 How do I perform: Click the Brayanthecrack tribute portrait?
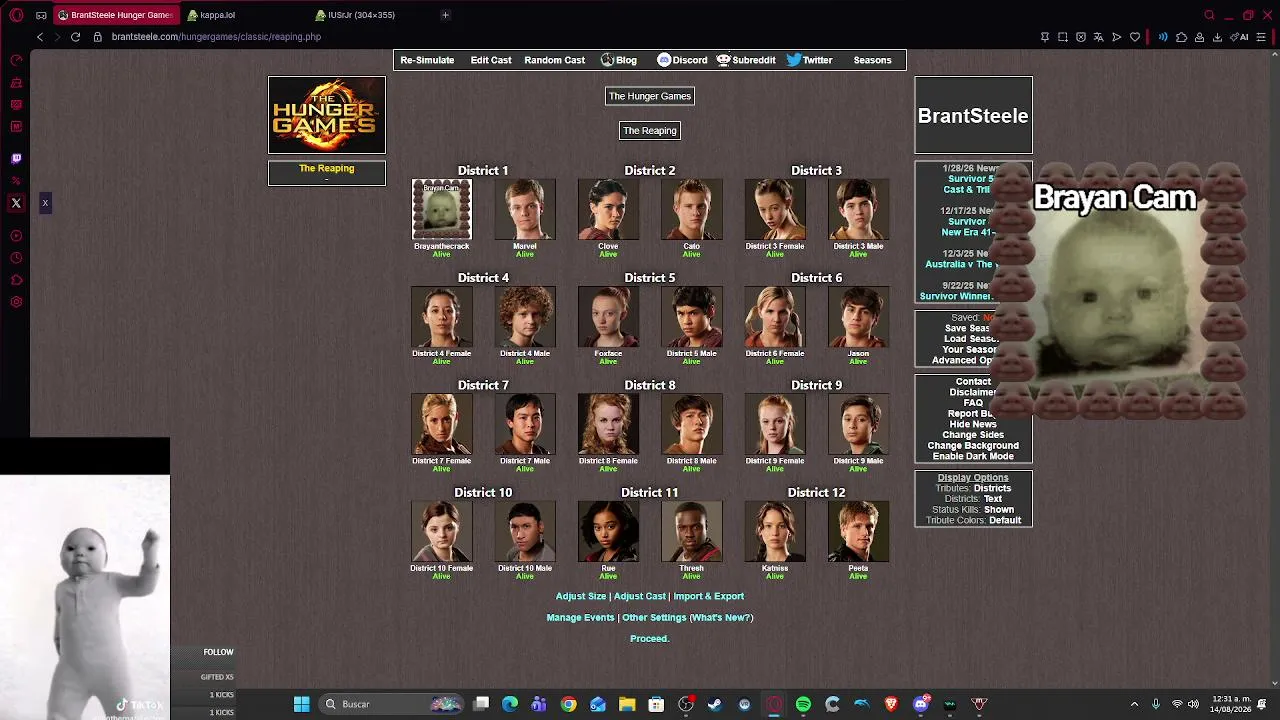441,210
